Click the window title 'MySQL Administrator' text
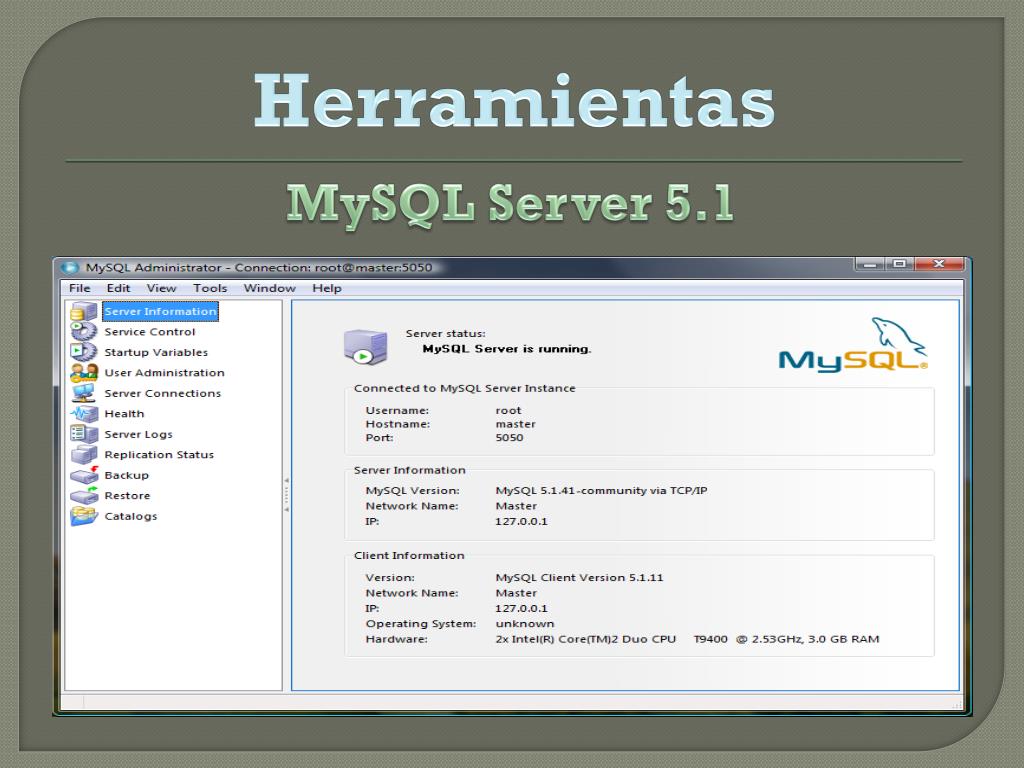The image size is (1024, 768). (153, 268)
